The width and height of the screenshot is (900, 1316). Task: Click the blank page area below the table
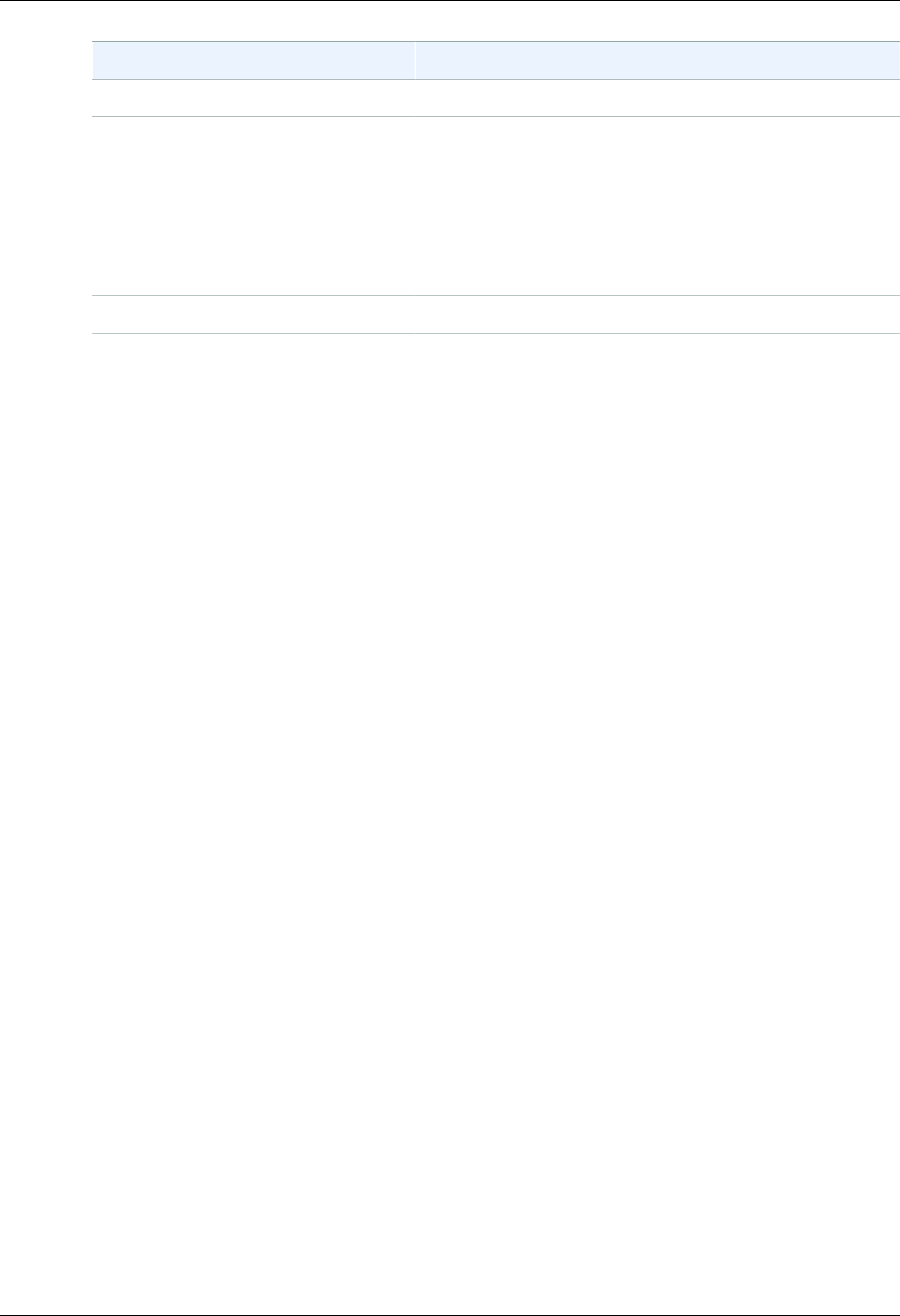point(450,769)
